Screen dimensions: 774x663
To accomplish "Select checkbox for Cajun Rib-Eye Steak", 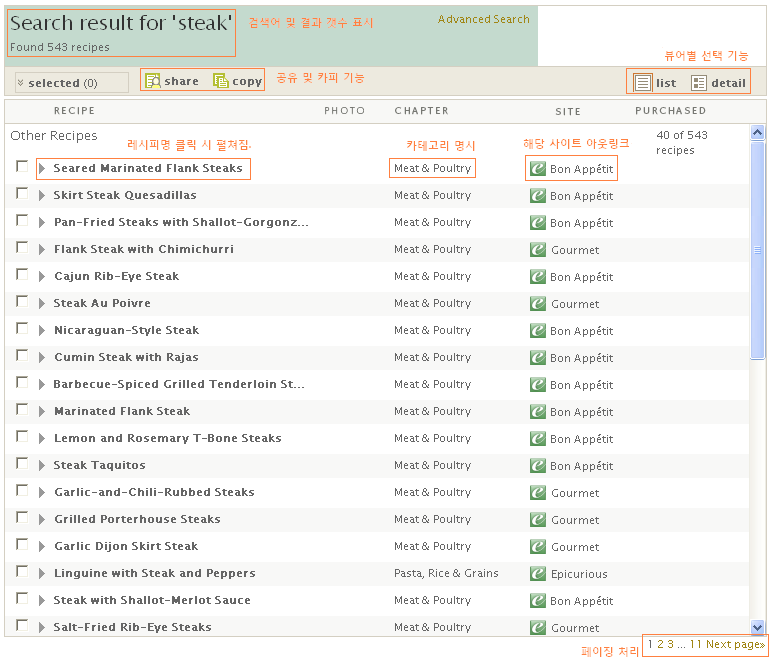I will pos(22,274).
